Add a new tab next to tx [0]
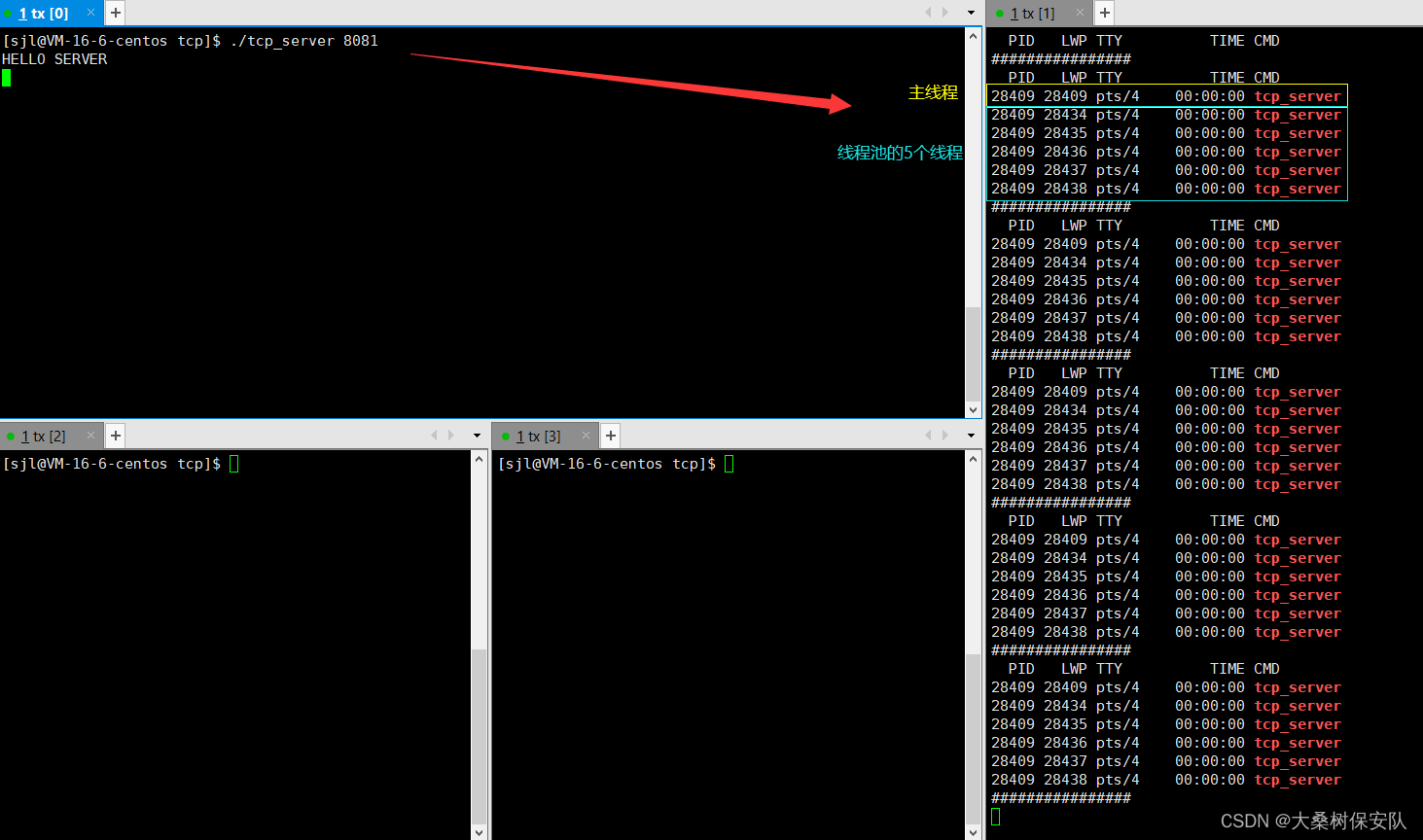 tap(116, 13)
